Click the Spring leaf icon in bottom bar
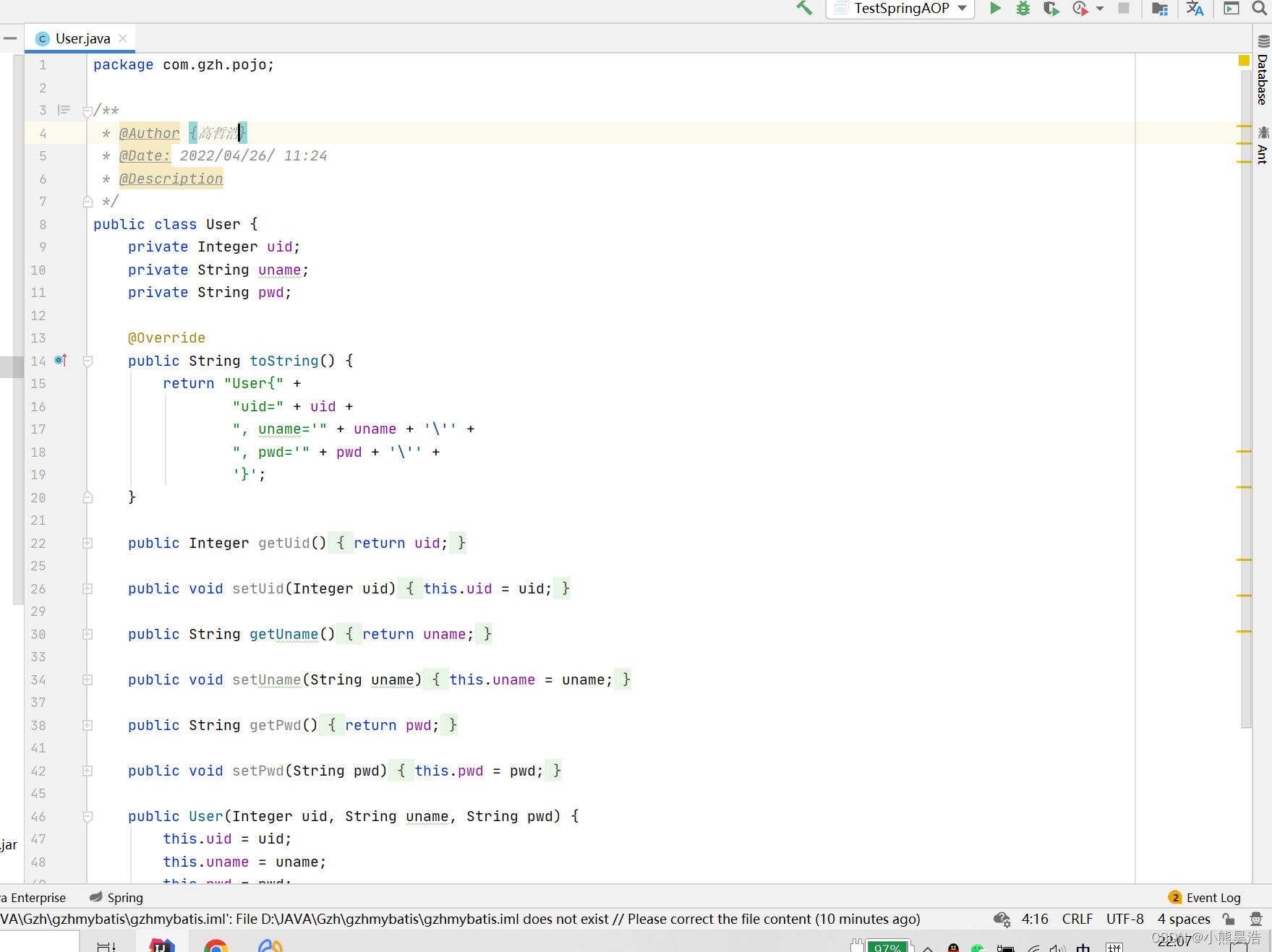The width and height of the screenshot is (1272, 952). pos(95,897)
